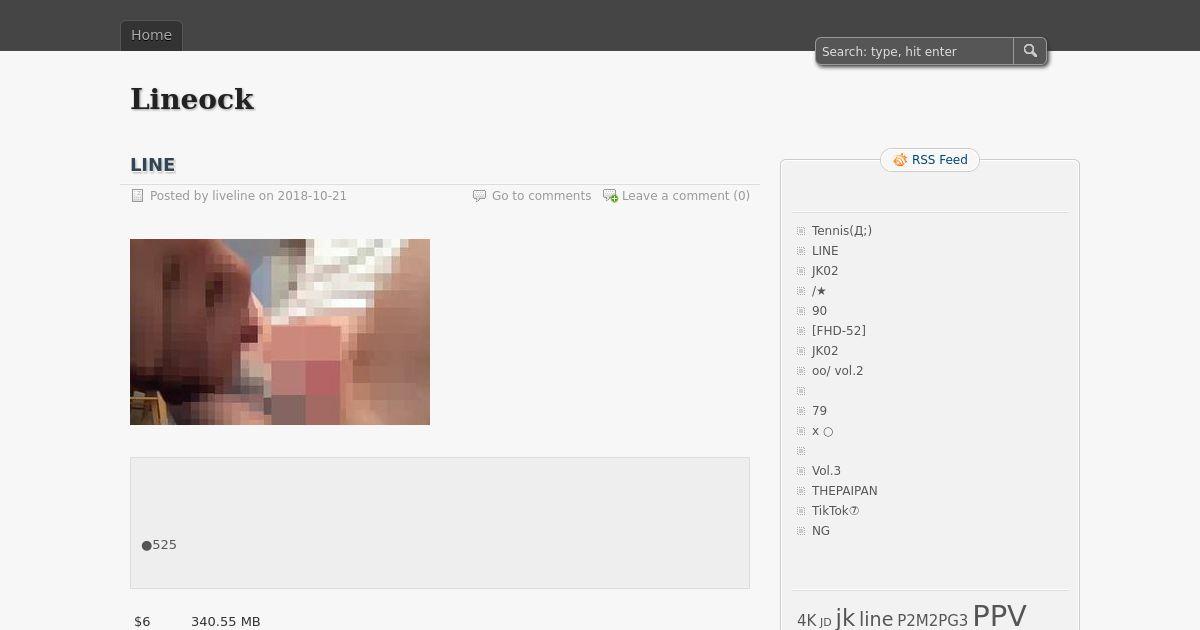Open Tennis entry in sidebar list
This screenshot has height=630, width=1200.
(x=842, y=231)
